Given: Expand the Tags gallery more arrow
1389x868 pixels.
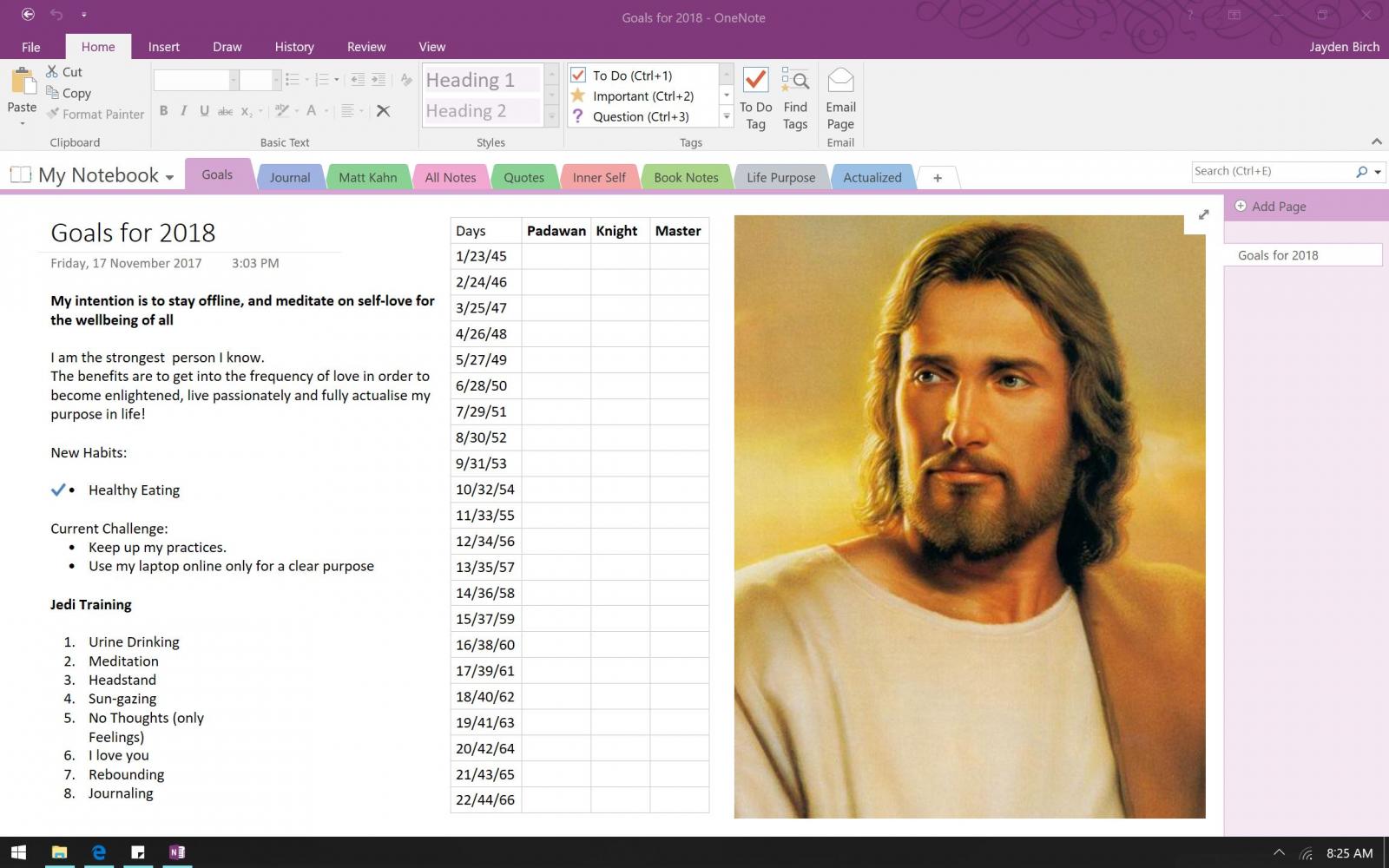Looking at the screenshot, I should tap(727, 116).
